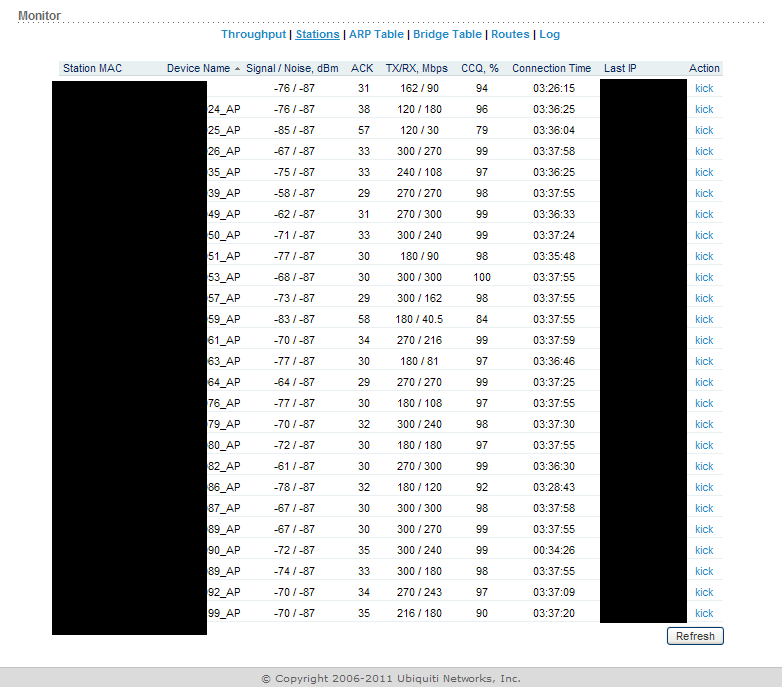Screen dimensions: 782x687
Task: Click the CCQ value 79 for 25_AP
Action: (x=482, y=130)
